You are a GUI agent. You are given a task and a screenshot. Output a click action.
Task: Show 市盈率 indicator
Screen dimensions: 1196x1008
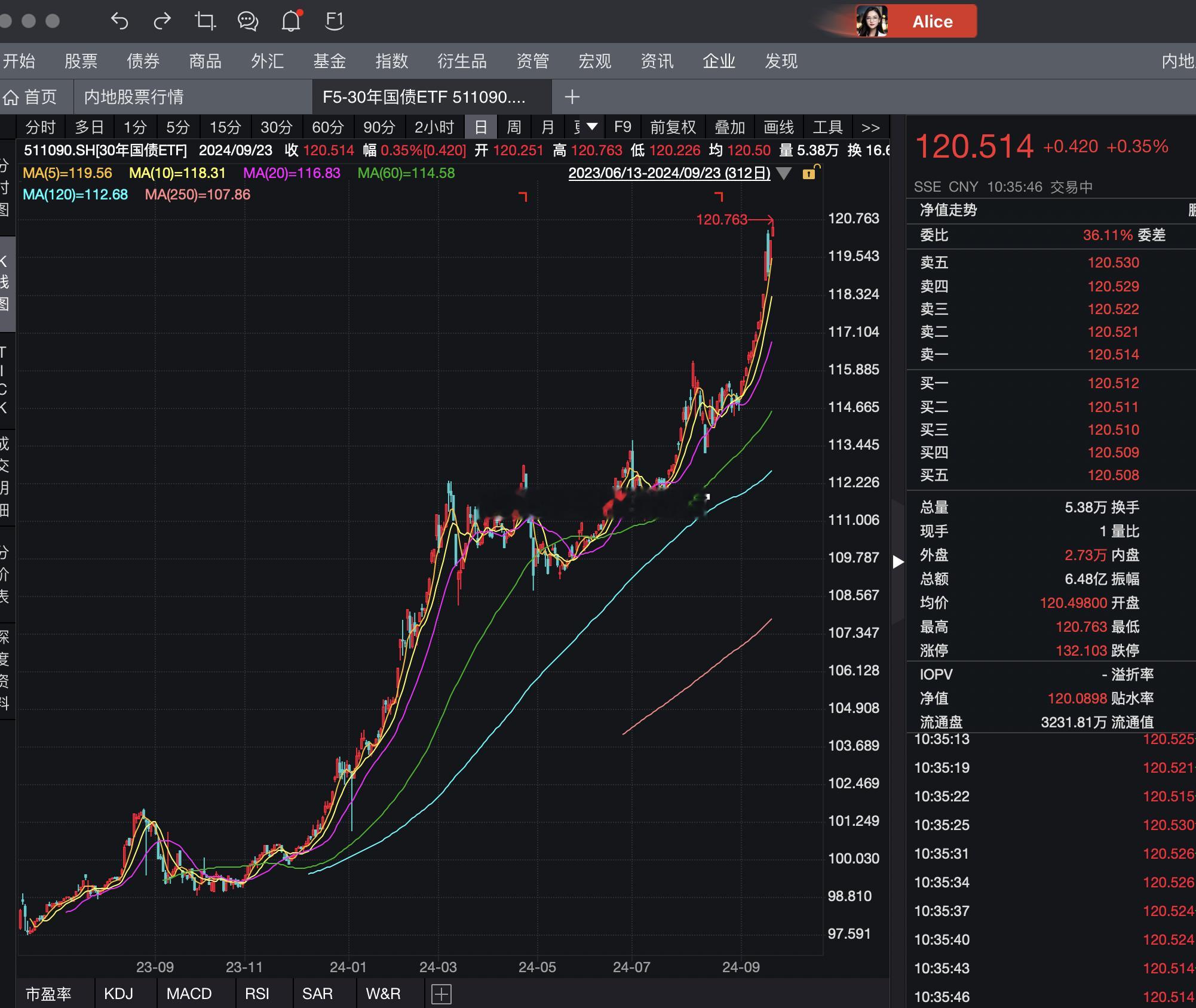[48, 994]
